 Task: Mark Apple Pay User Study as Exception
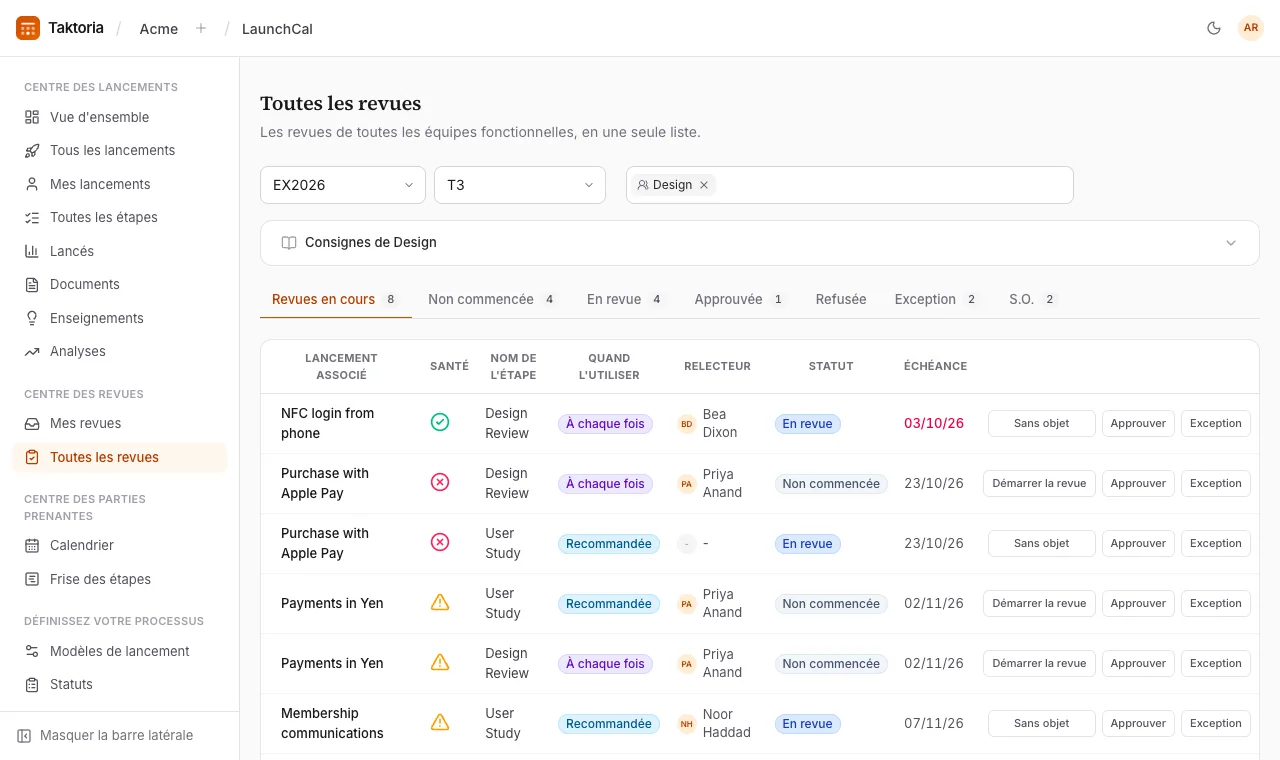point(1216,543)
